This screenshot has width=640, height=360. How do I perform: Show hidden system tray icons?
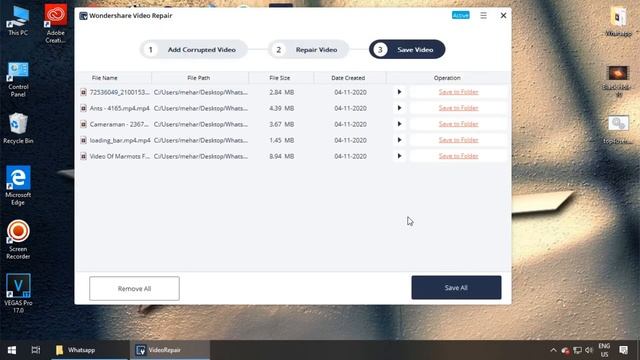553,350
